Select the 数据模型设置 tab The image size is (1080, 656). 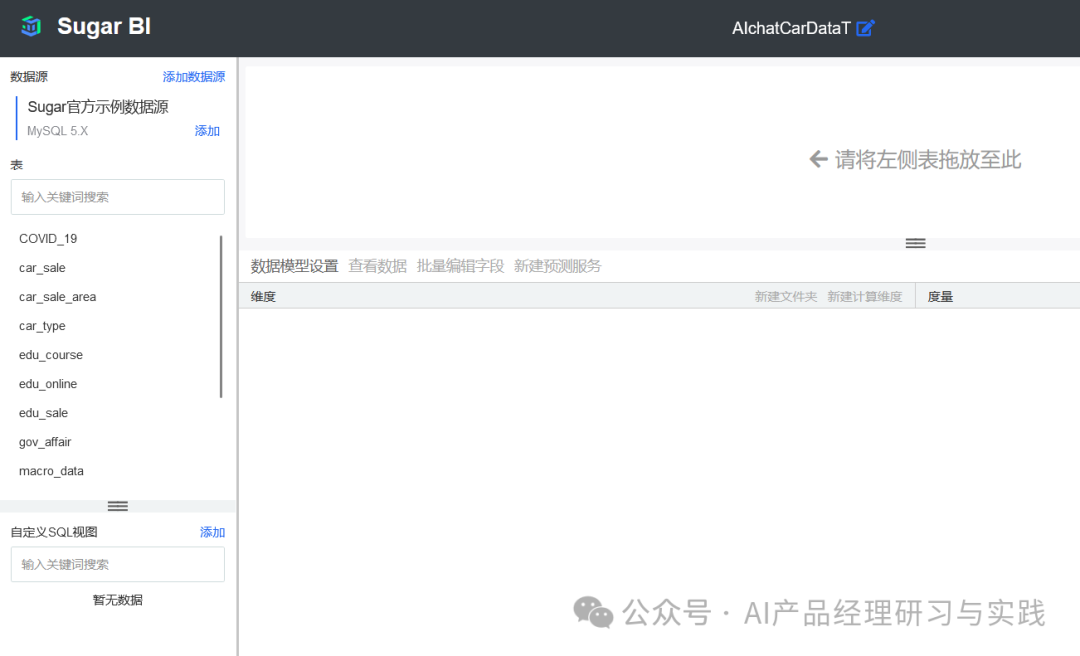coord(294,266)
